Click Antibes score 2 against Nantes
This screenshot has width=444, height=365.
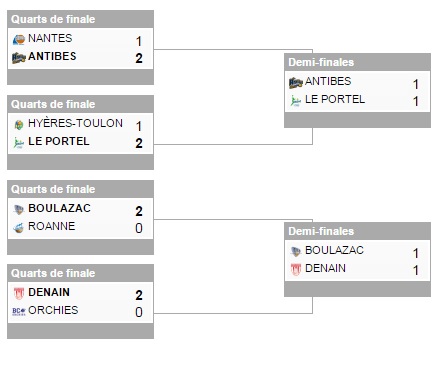pos(139,58)
